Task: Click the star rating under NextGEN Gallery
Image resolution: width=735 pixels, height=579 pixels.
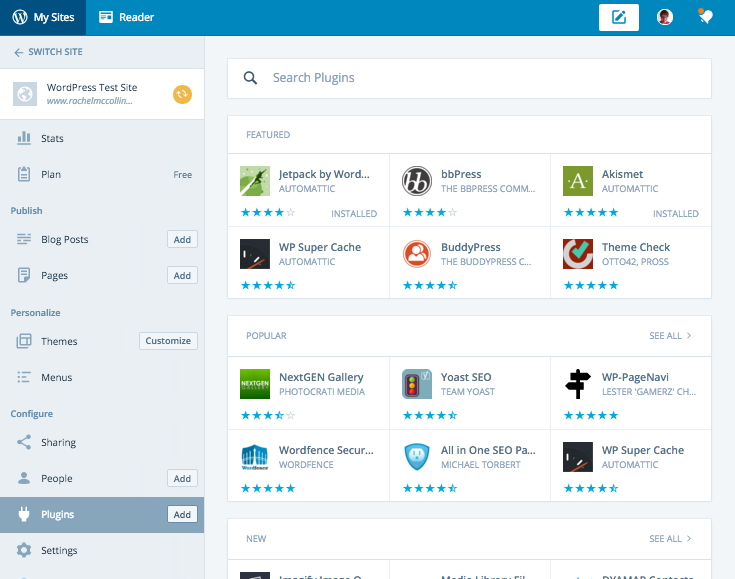Action: click(x=268, y=415)
